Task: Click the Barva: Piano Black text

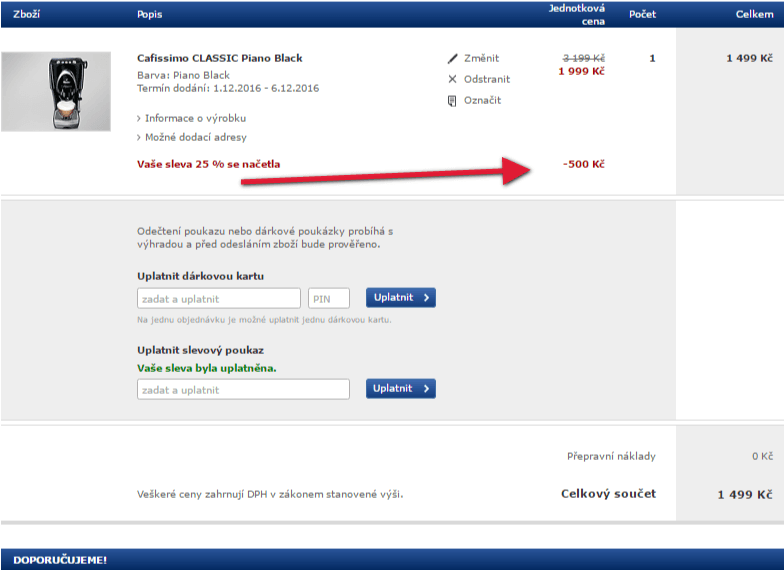Action: (184, 75)
